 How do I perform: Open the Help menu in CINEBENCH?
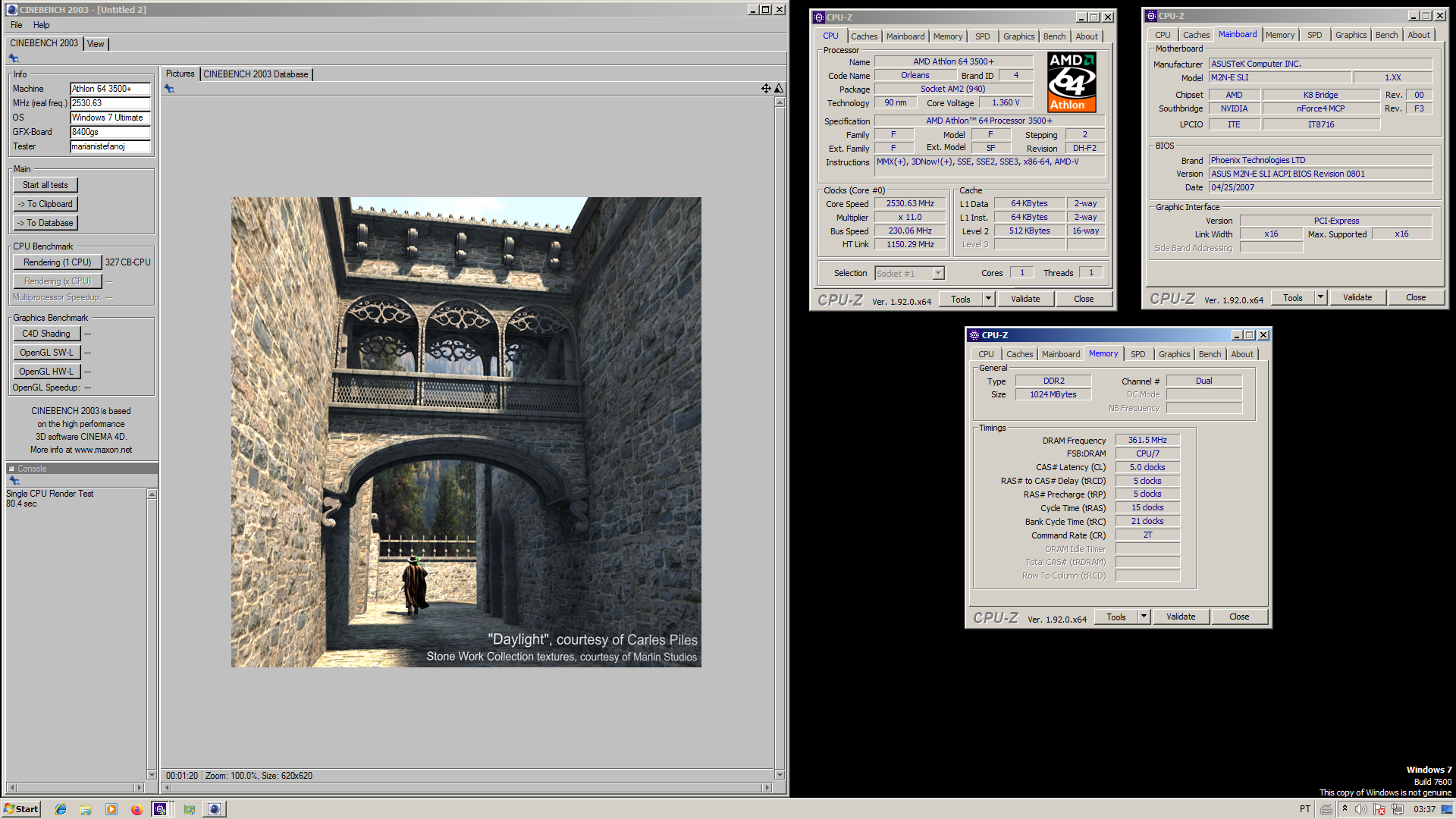(x=41, y=25)
